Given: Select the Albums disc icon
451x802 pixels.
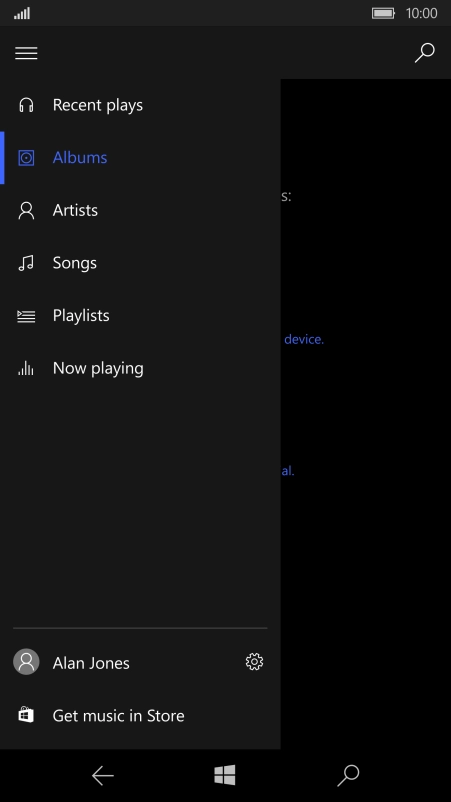Looking at the screenshot, I should coord(26,158).
